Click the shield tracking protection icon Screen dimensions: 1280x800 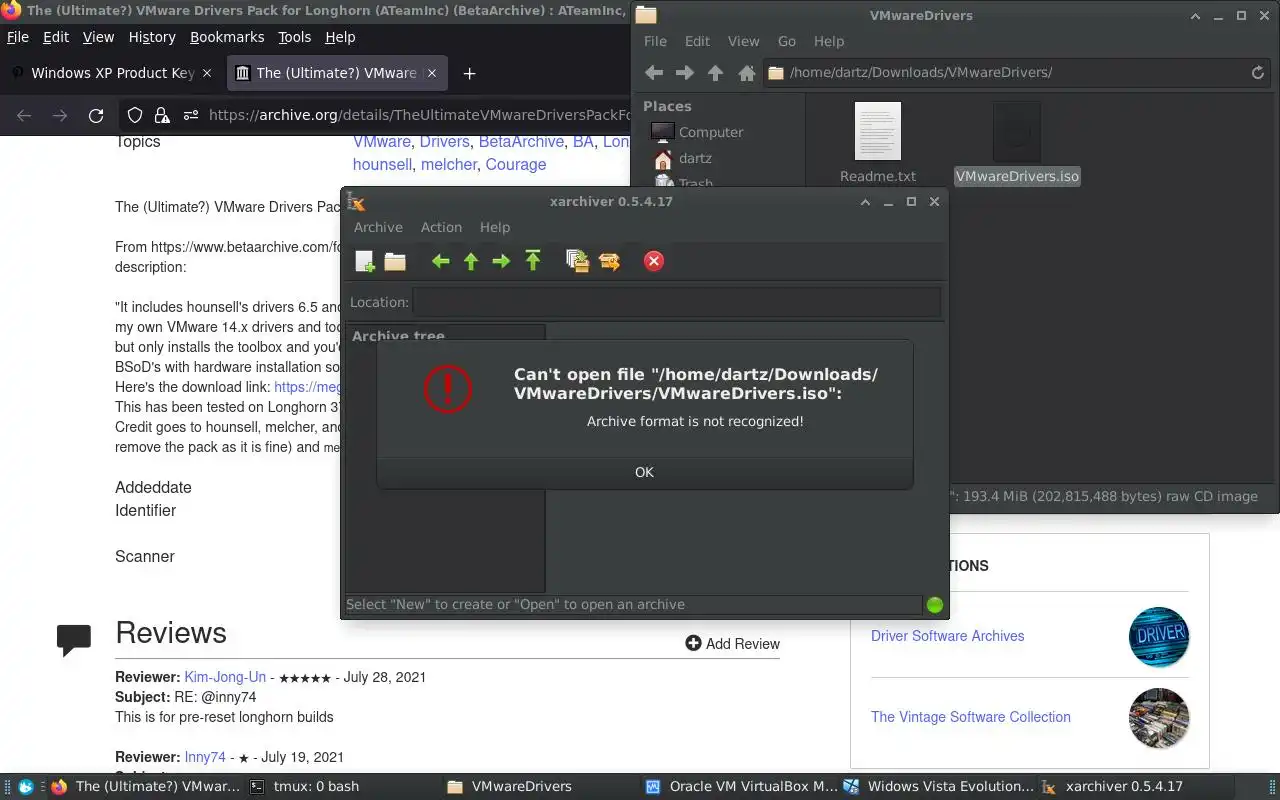[135, 115]
